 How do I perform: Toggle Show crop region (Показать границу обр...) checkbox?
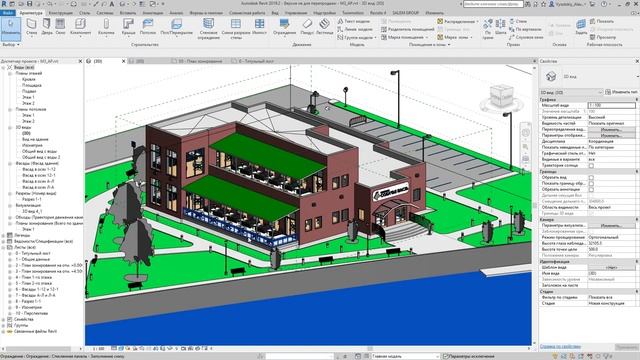[x=591, y=184]
